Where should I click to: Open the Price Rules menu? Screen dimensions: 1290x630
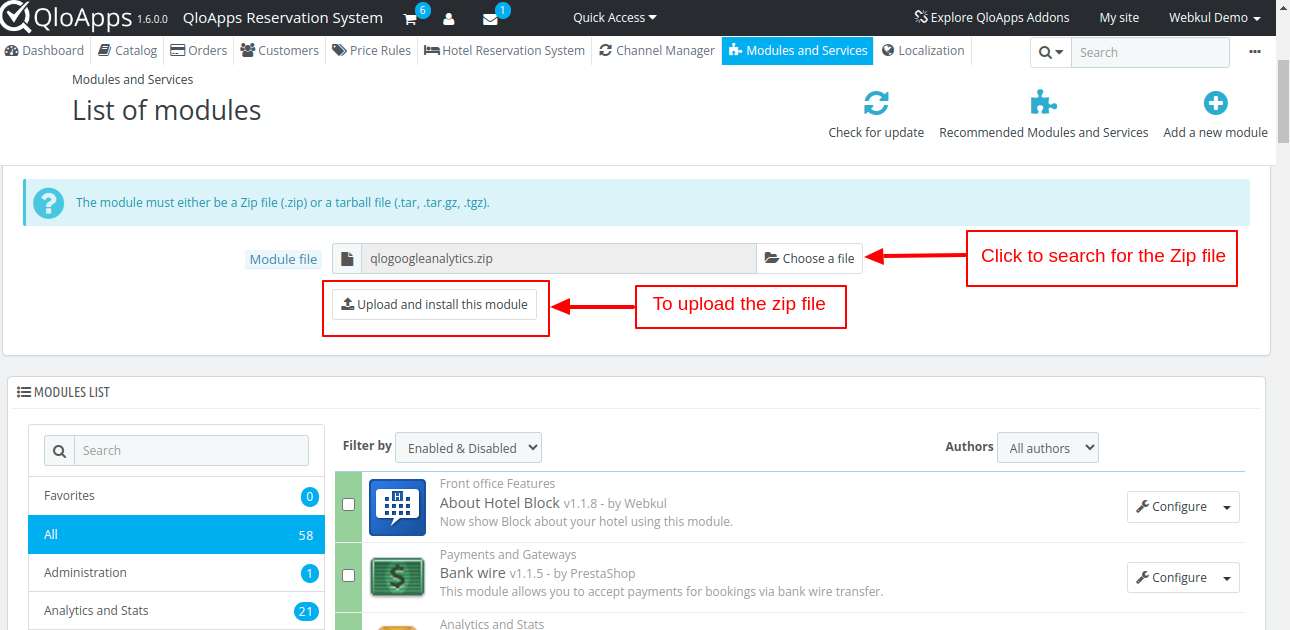(x=372, y=50)
